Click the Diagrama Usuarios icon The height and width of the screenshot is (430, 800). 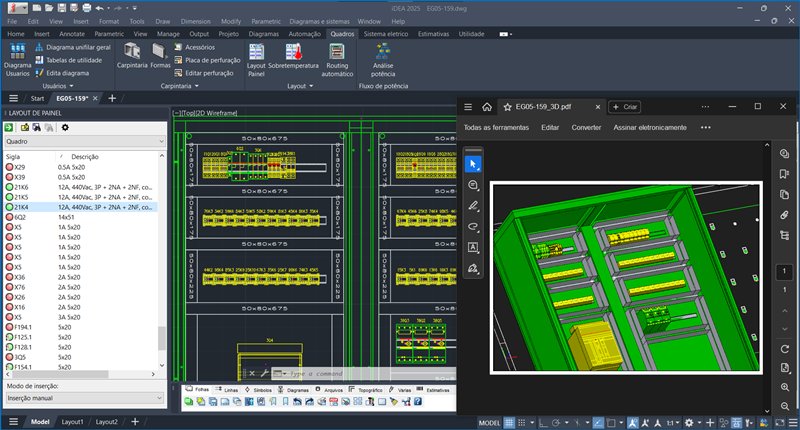(17, 54)
